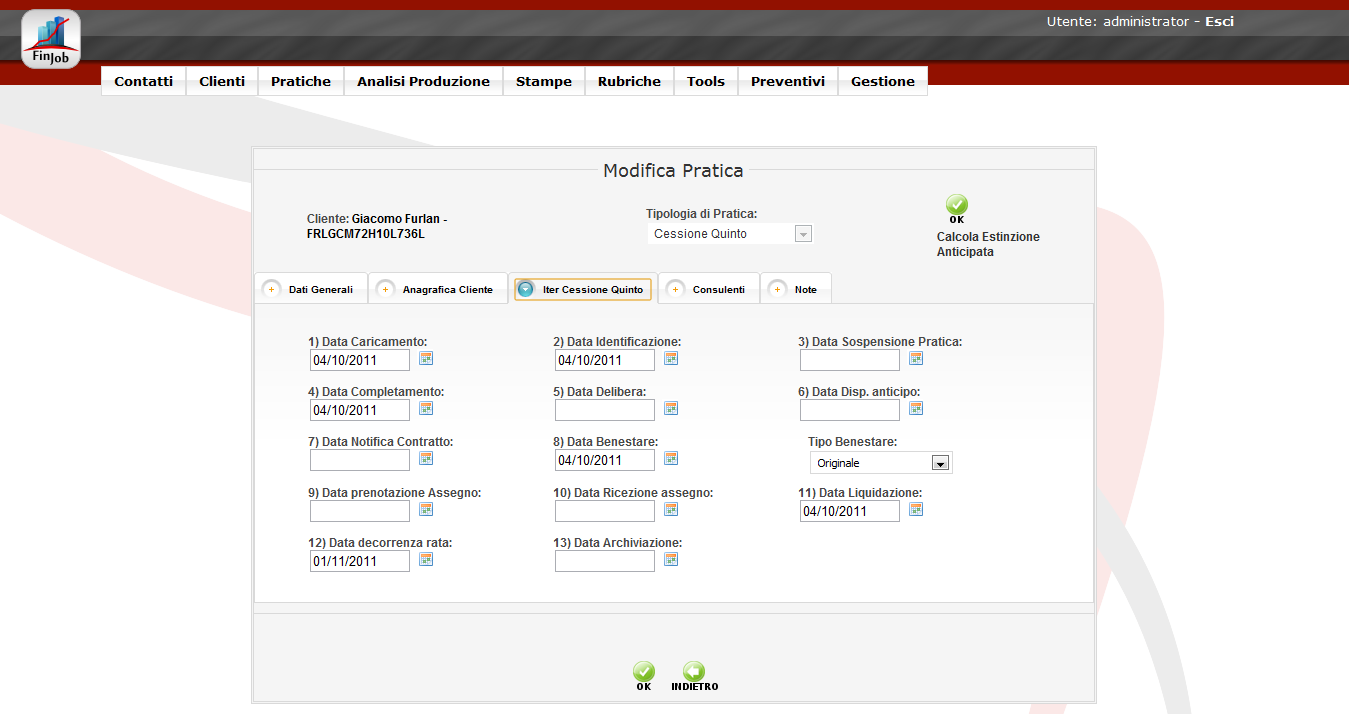Viewport: 1349px width, 714px height.
Task: Open calendar for Data Ricezione assegno
Action: [x=671, y=509]
